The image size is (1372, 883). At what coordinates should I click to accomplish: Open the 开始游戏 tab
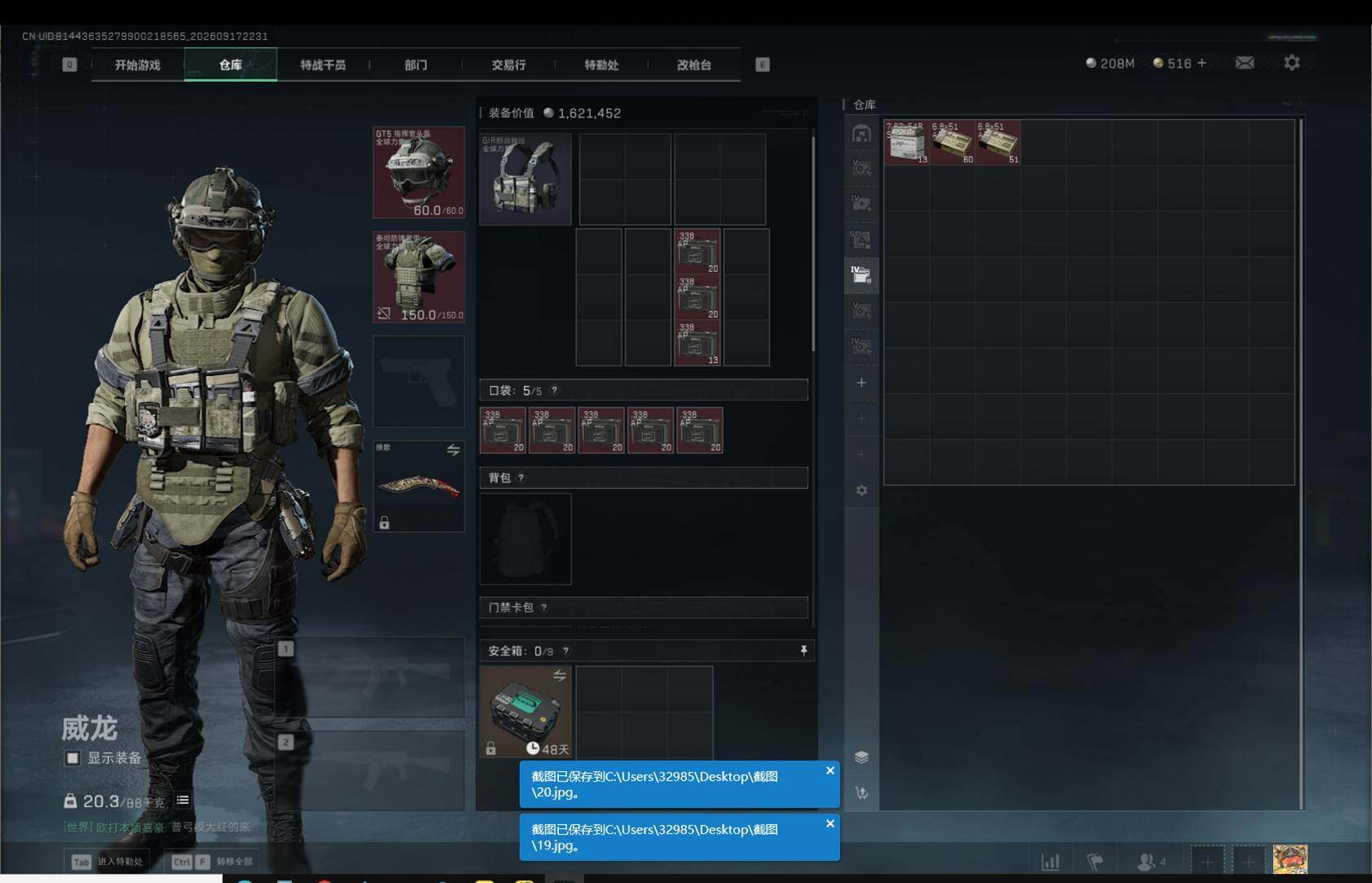coord(137,65)
